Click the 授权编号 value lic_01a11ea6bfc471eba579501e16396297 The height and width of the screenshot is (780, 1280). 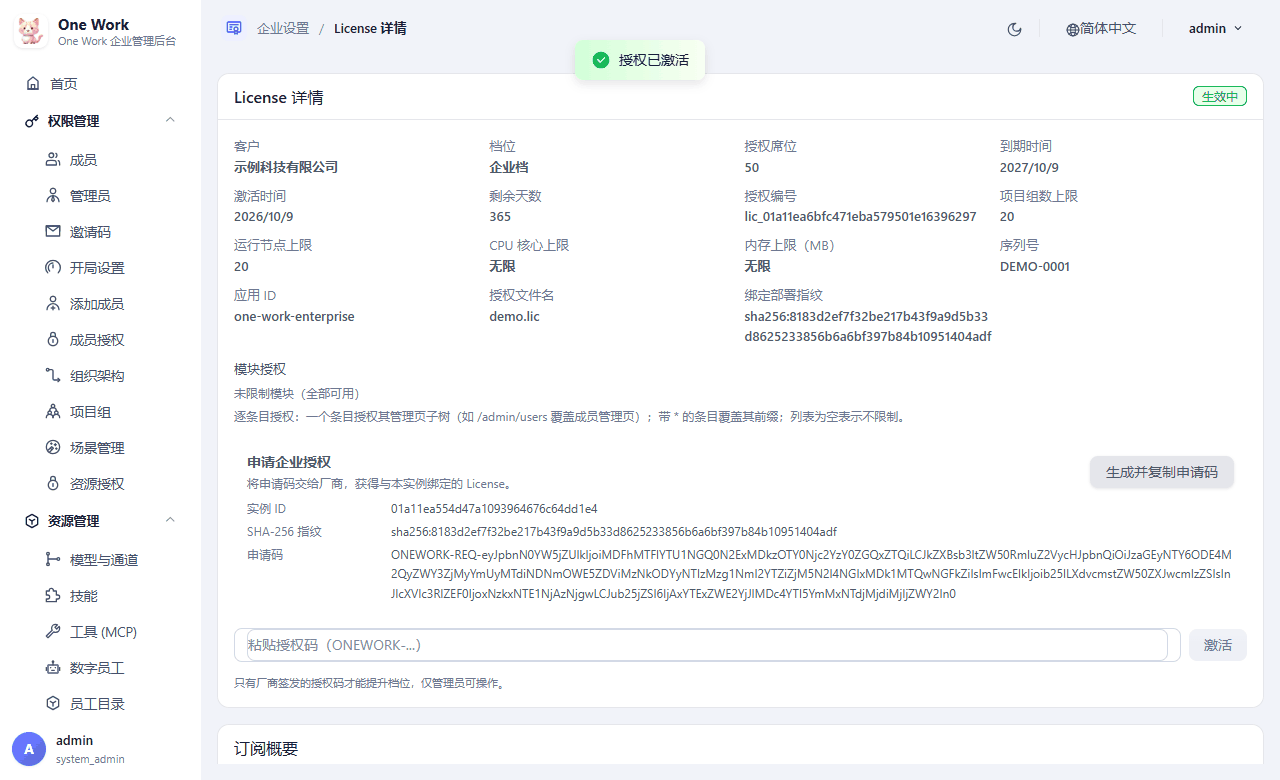click(x=860, y=217)
